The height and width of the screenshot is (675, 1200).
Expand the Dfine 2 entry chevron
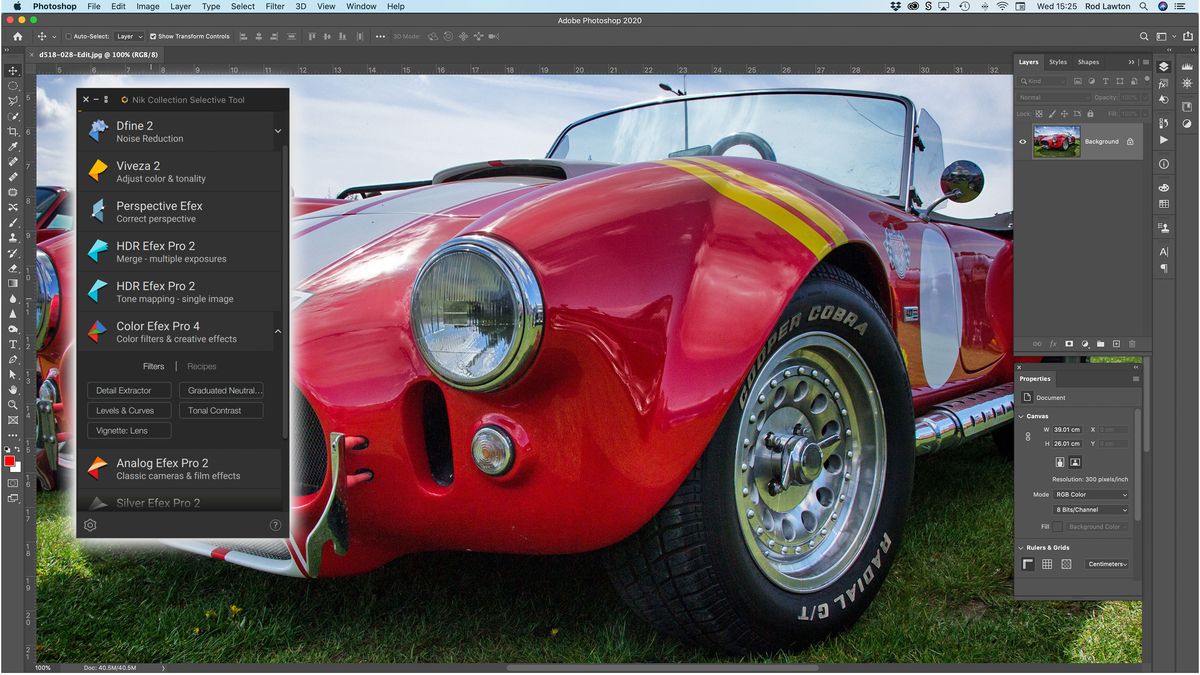(278, 130)
